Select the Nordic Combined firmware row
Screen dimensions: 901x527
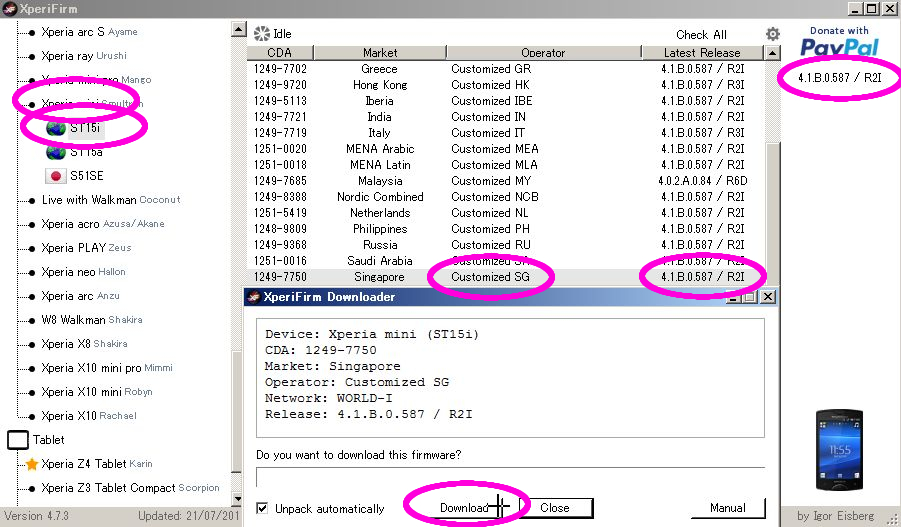[506, 197]
